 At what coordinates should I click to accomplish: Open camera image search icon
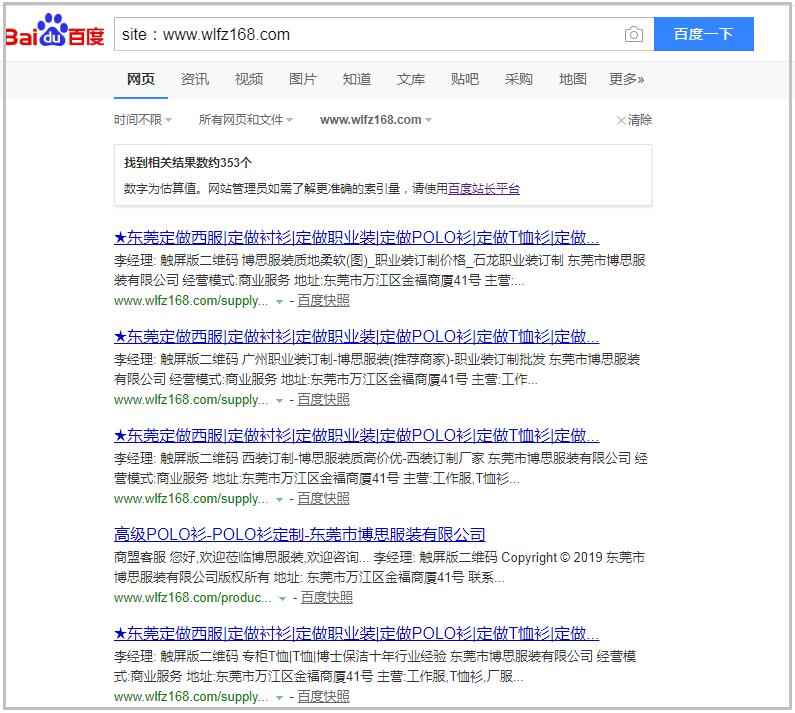[633, 34]
